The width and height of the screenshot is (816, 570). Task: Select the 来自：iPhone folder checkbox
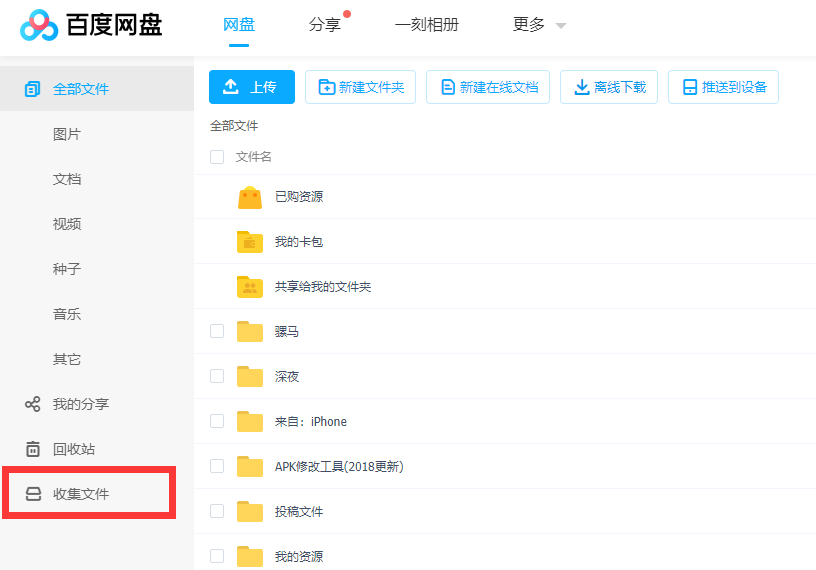(x=217, y=421)
